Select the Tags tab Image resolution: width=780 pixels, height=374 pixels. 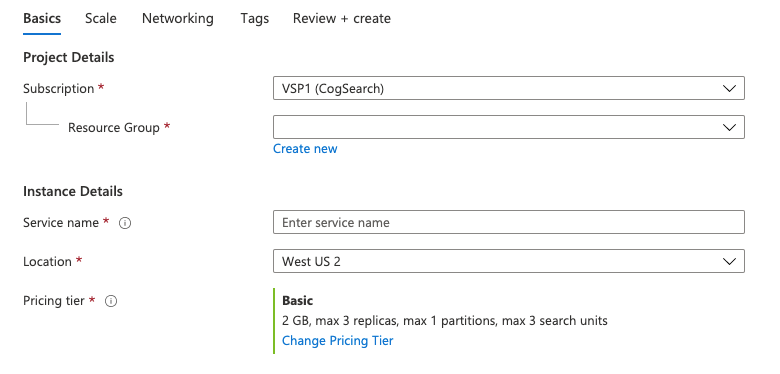coord(255,19)
